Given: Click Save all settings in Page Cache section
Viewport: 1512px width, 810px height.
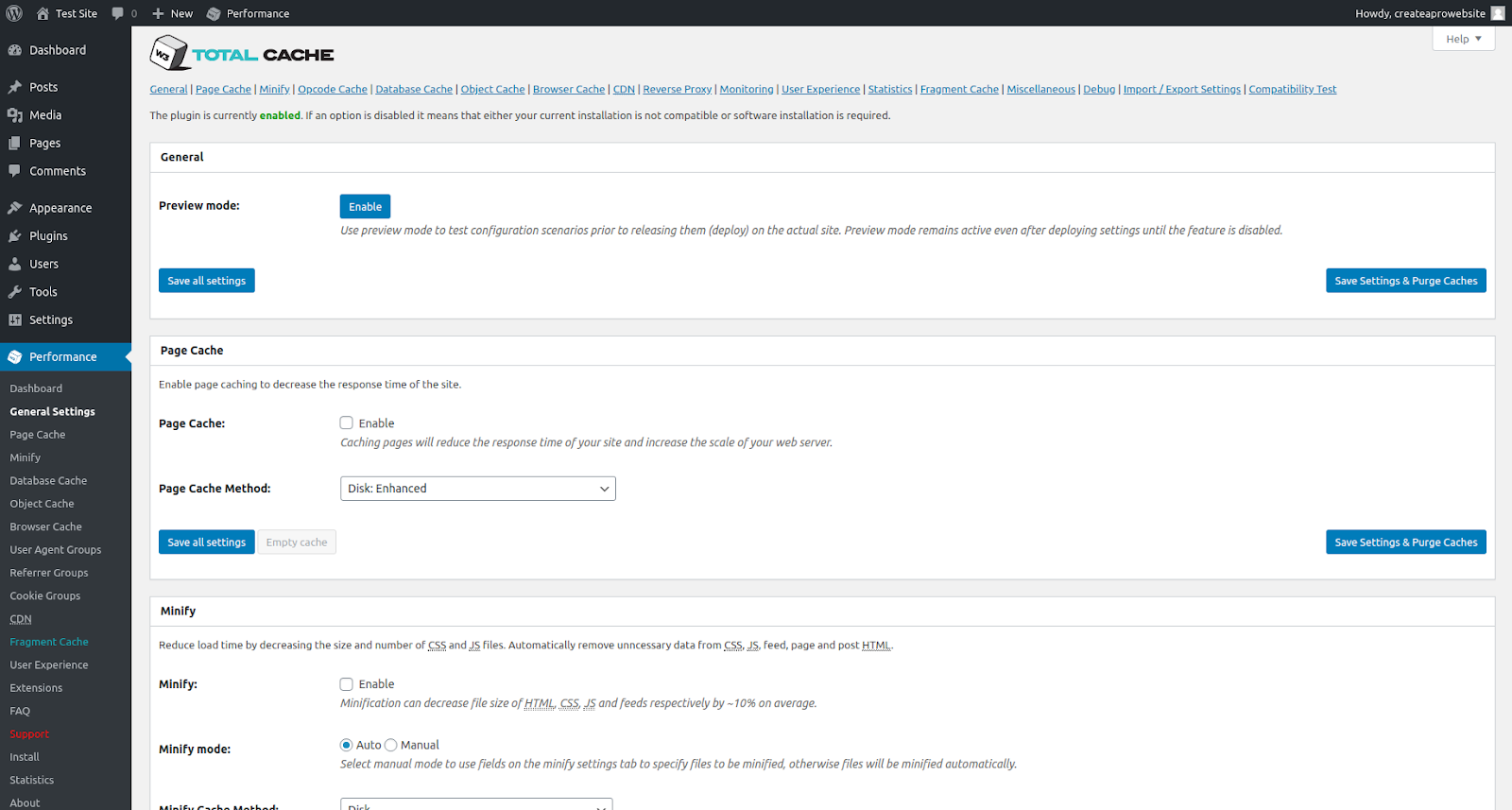Looking at the screenshot, I should pyautogui.click(x=207, y=543).
